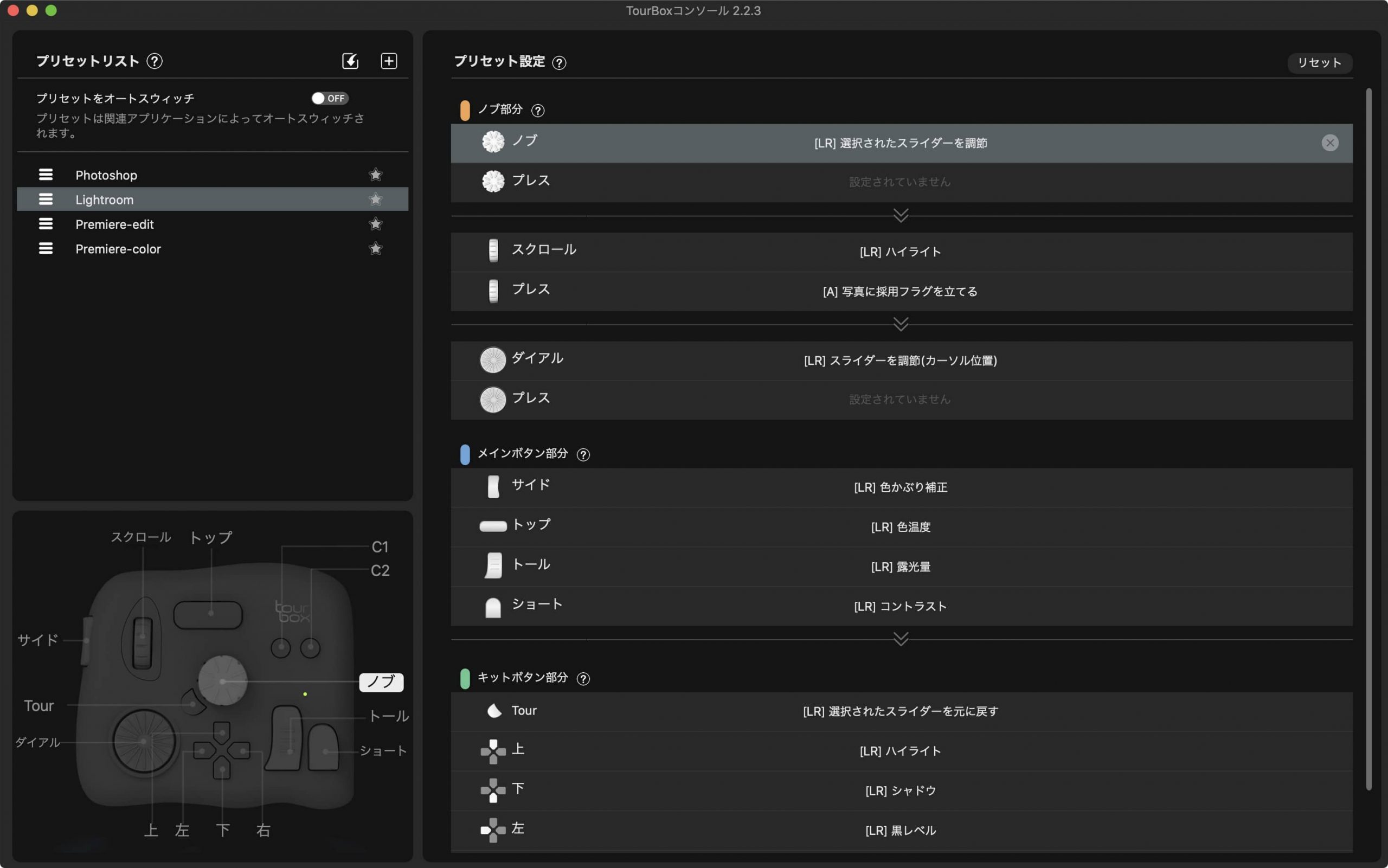The image size is (1388, 868).
Task: Toggle the favorite star for Photoshop preset
Action: coord(375,175)
